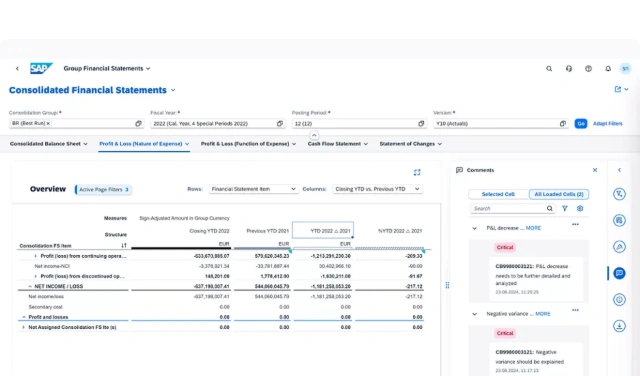Click the Closing YTD 2022 column header
The image size is (640, 376).
209,231
